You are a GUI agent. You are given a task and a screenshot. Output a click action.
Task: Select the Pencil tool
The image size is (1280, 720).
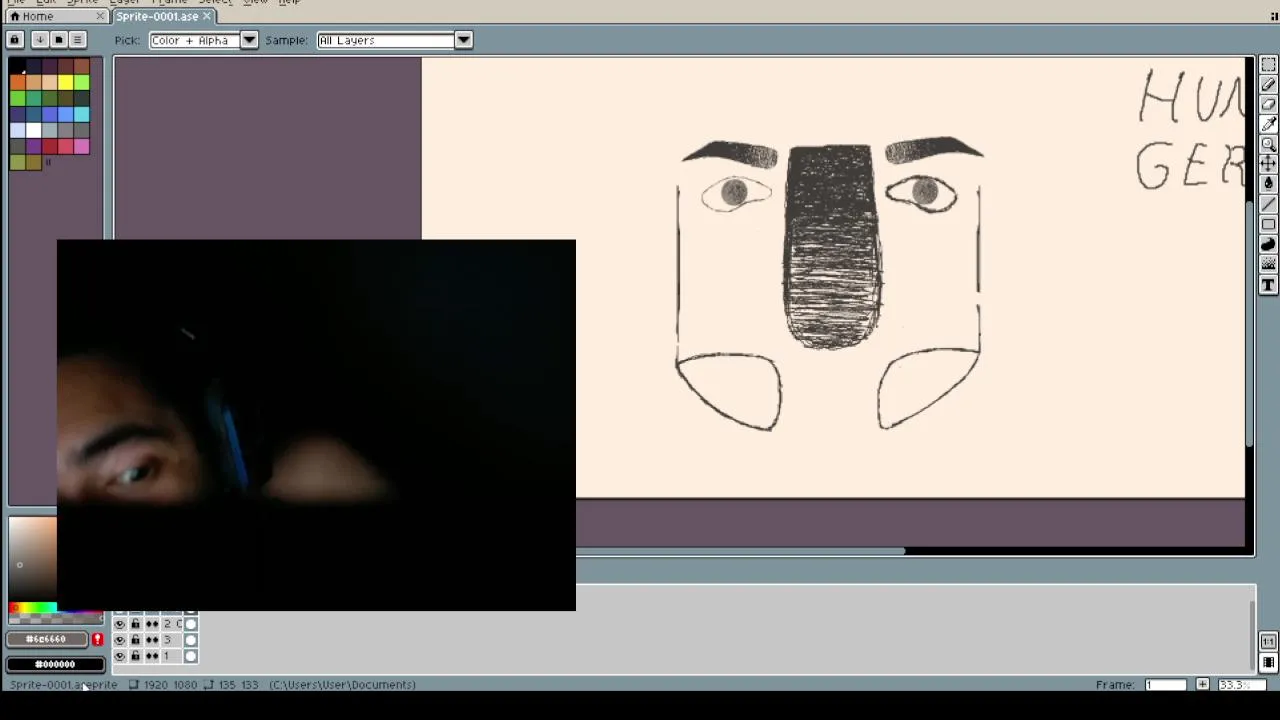(1268, 85)
